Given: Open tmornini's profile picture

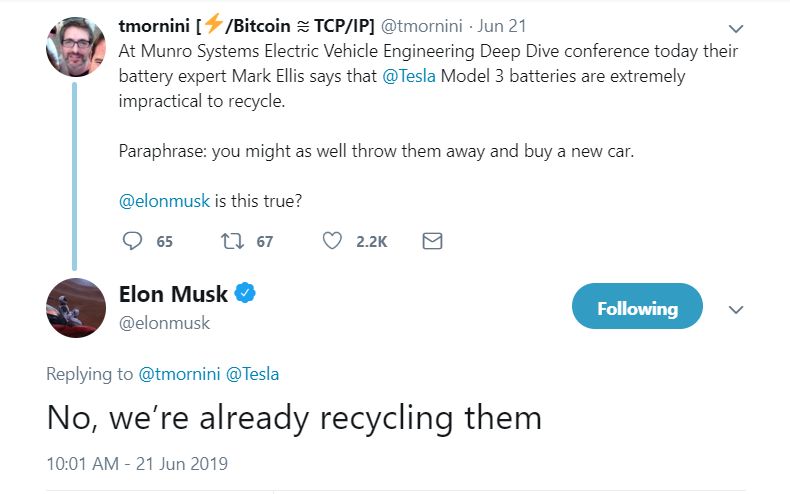Looking at the screenshot, I should (76, 45).
